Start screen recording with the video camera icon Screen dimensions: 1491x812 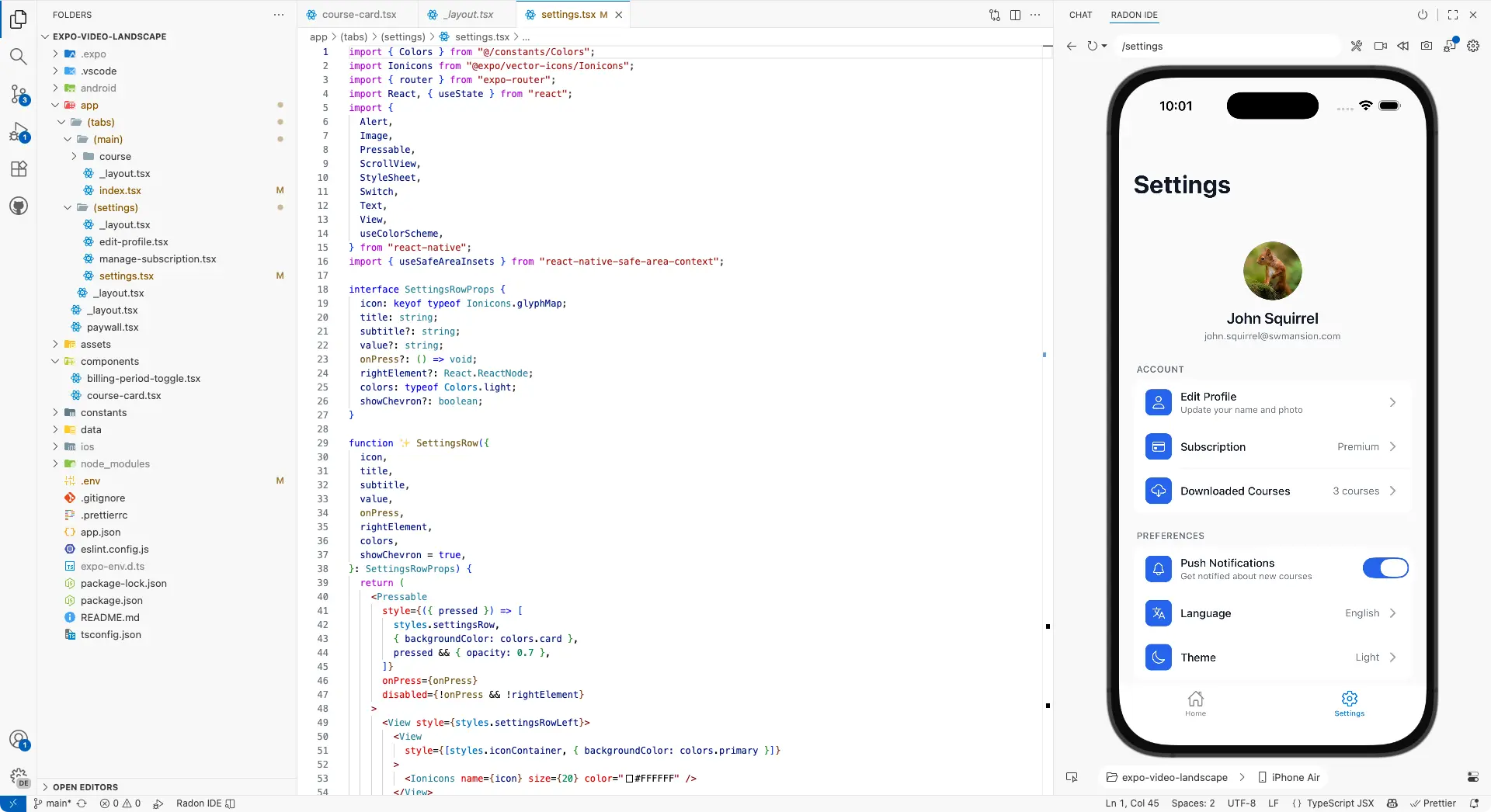(x=1380, y=46)
